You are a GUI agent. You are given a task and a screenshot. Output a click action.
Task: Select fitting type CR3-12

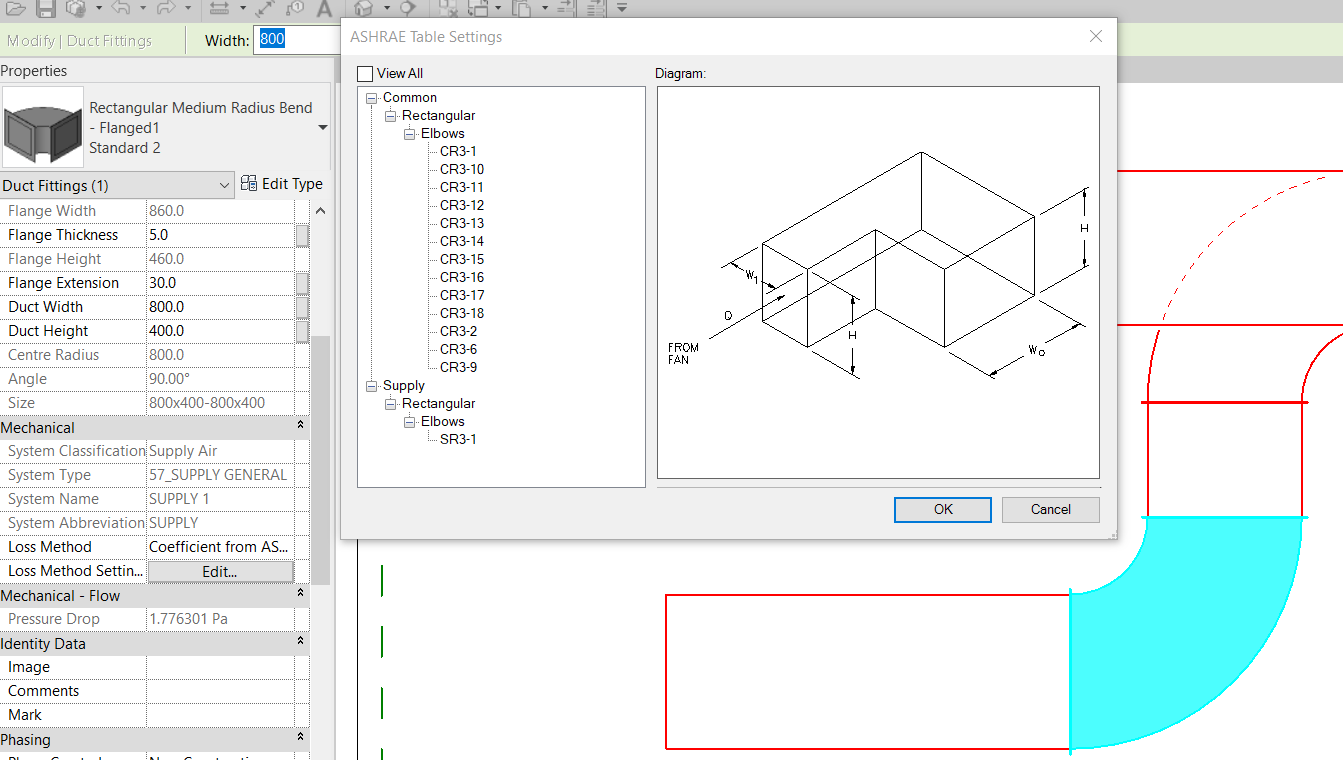point(462,205)
